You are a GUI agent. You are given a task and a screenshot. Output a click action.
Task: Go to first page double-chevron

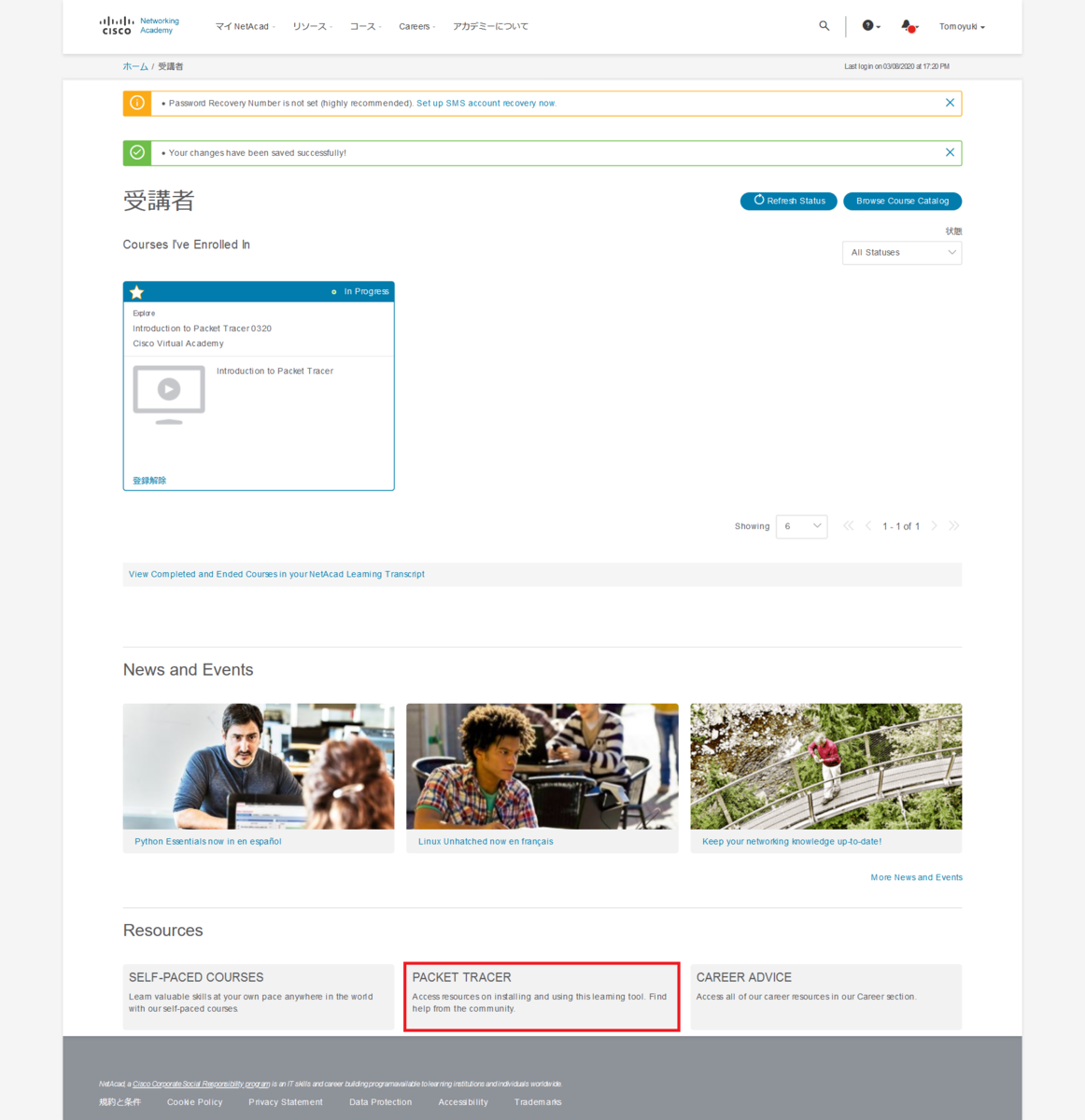tap(849, 525)
